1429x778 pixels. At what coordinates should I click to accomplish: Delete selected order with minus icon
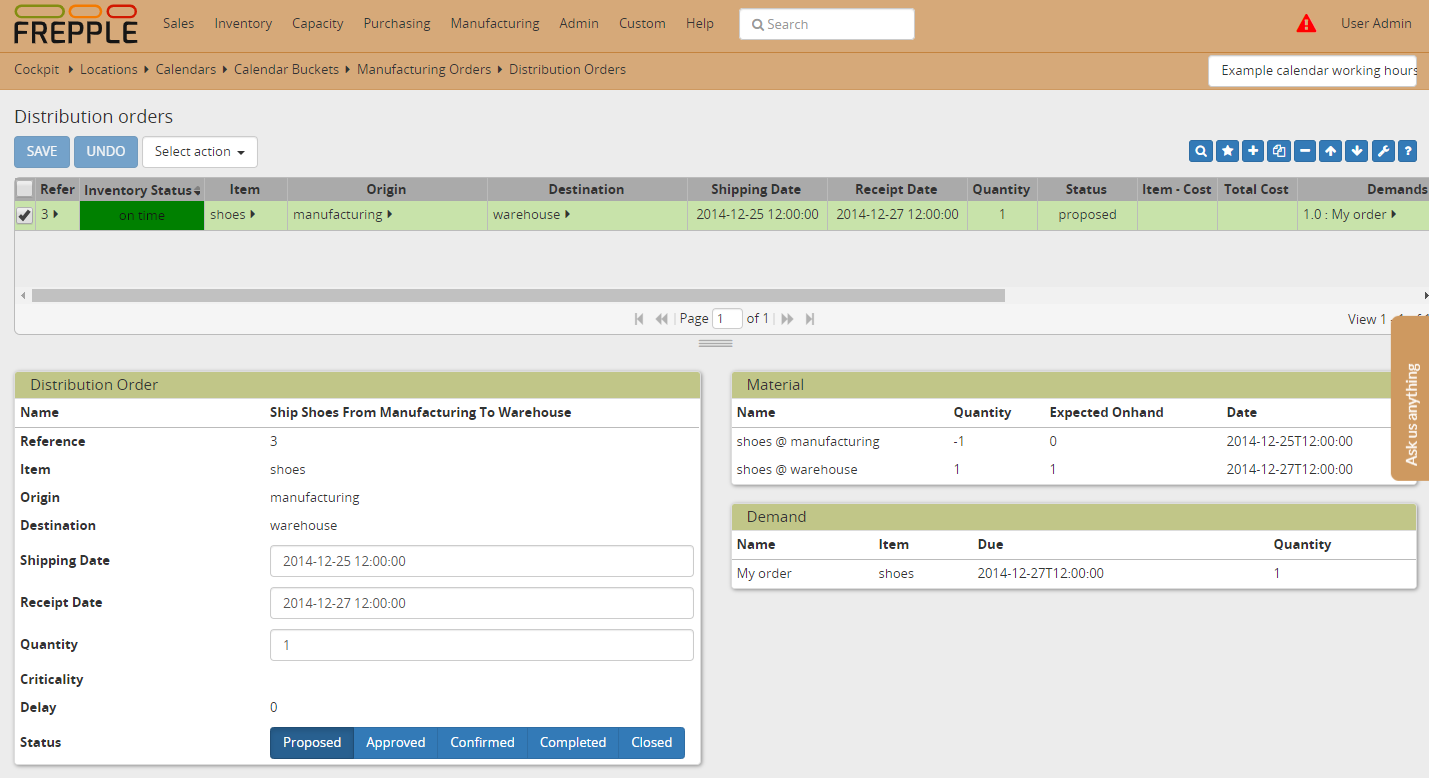(1305, 151)
